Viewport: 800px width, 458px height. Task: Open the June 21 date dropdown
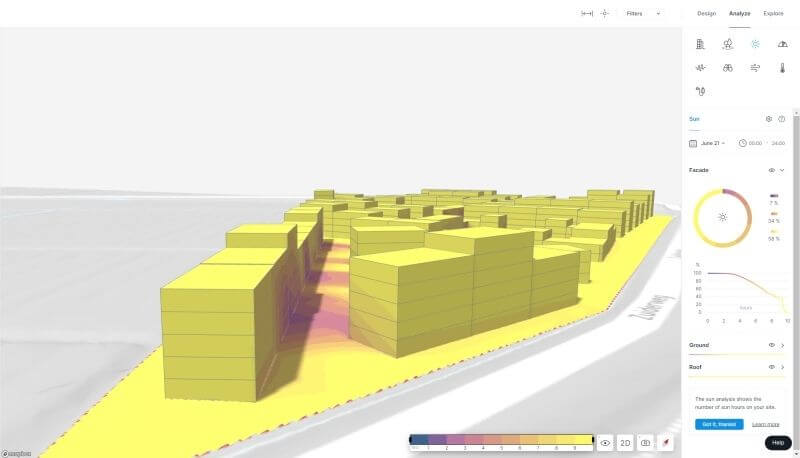tap(712, 143)
